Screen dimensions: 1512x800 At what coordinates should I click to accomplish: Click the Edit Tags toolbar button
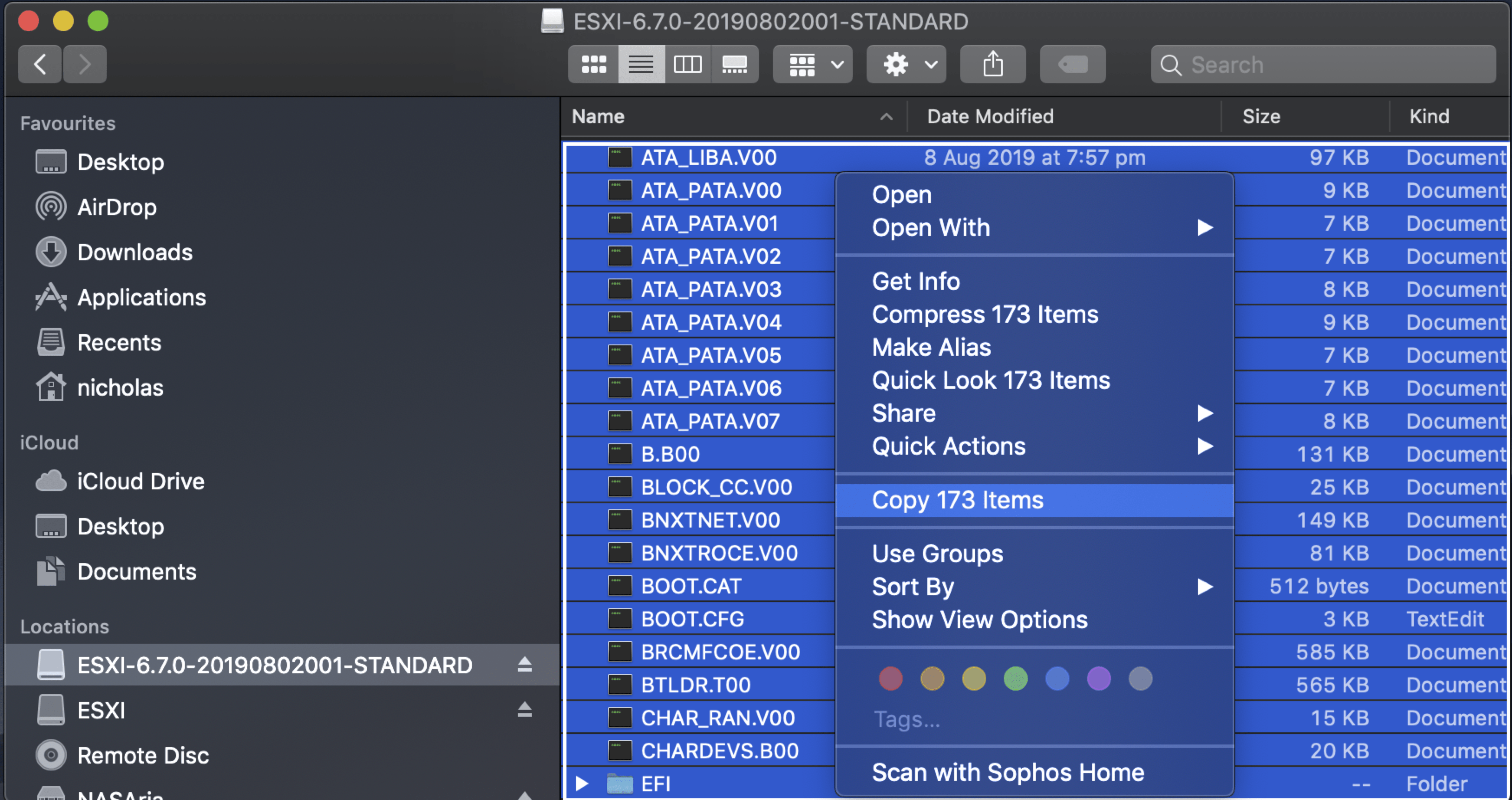pyautogui.click(x=1072, y=65)
